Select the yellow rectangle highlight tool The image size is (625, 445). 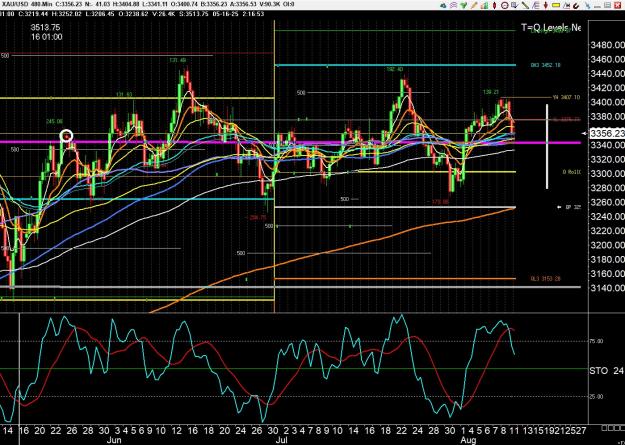pos(556,5)
